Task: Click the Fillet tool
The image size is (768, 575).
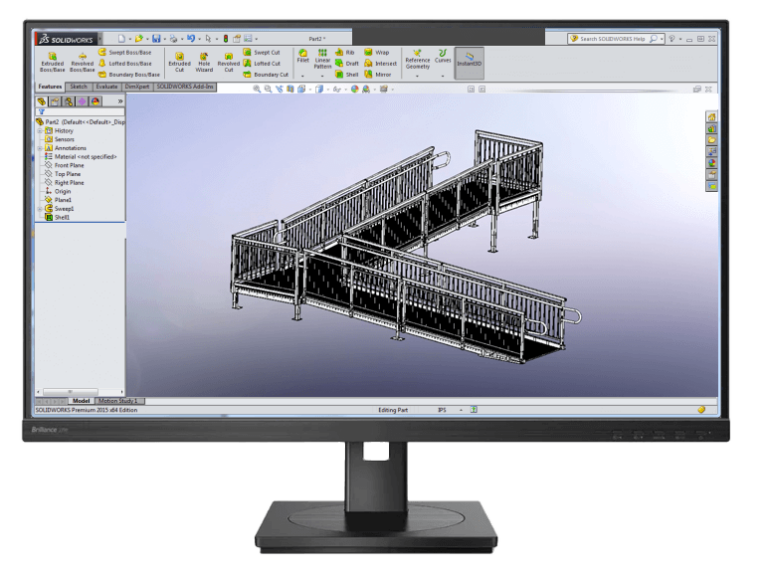Action: point(303,56)
